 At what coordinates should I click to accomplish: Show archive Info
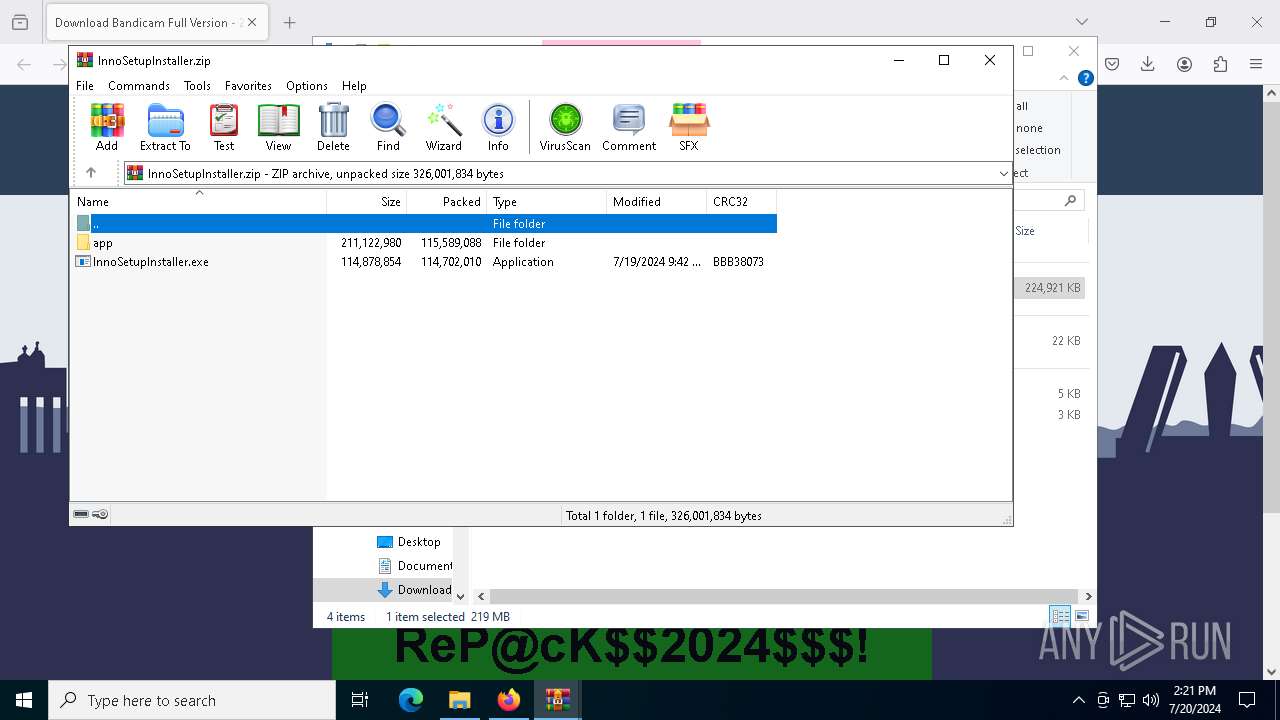tap(498, 127)
